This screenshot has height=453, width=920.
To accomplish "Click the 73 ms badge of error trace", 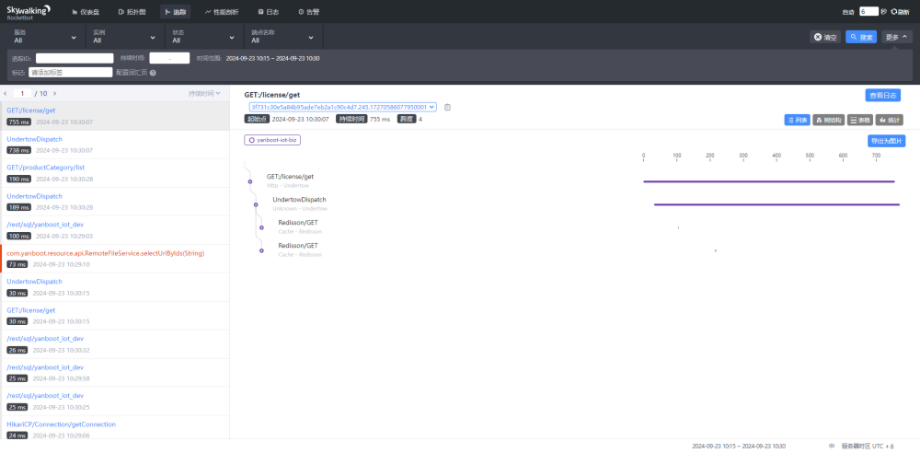I will point(16,265).
